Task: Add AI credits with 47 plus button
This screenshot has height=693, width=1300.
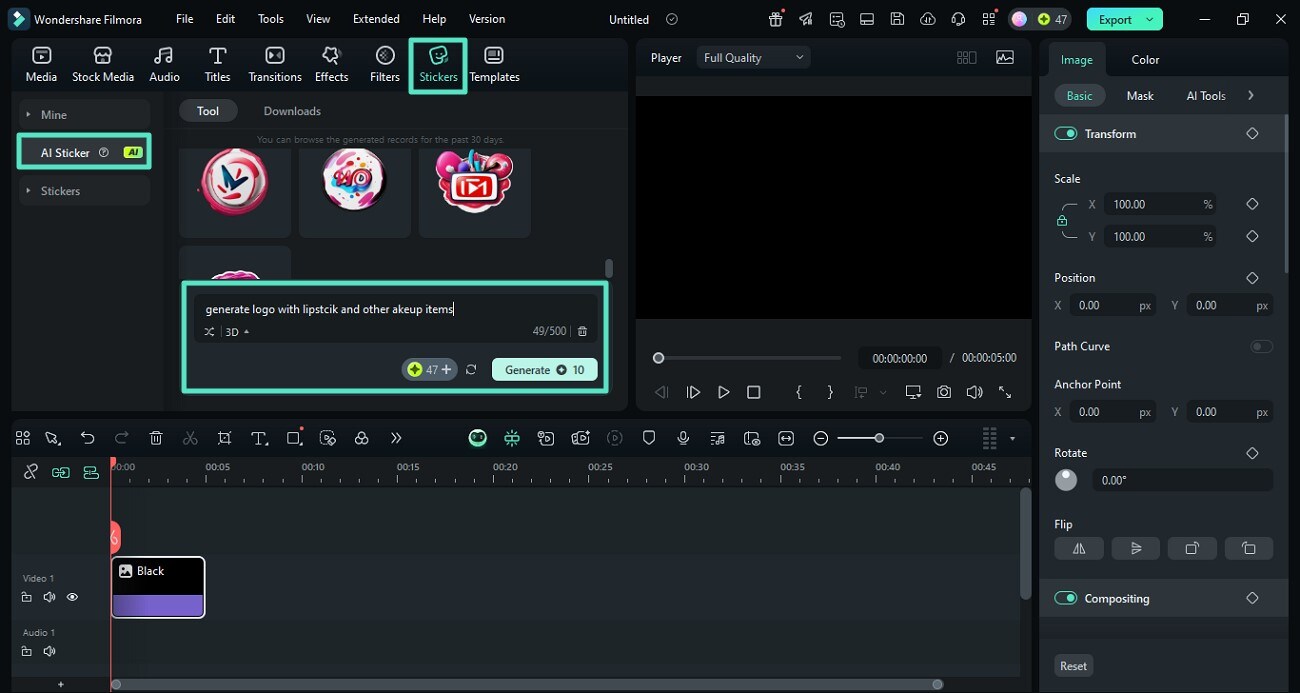Action: tap(429, 370)
